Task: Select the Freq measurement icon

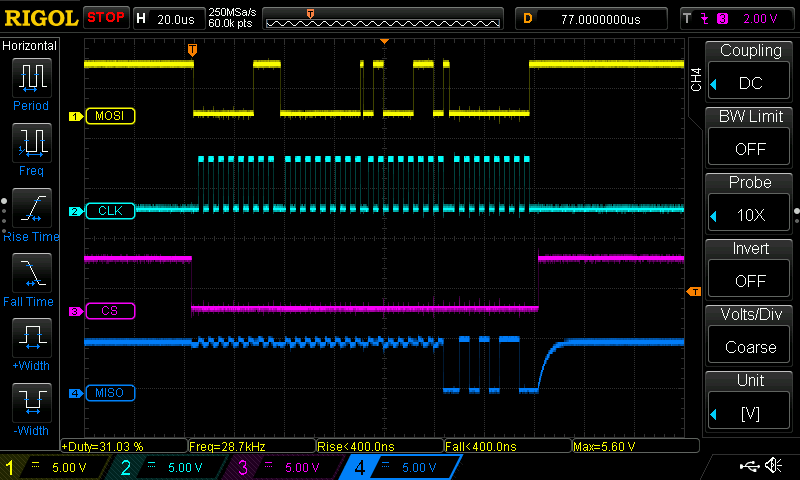Action: pyautogui.click(x=32, y=142)
